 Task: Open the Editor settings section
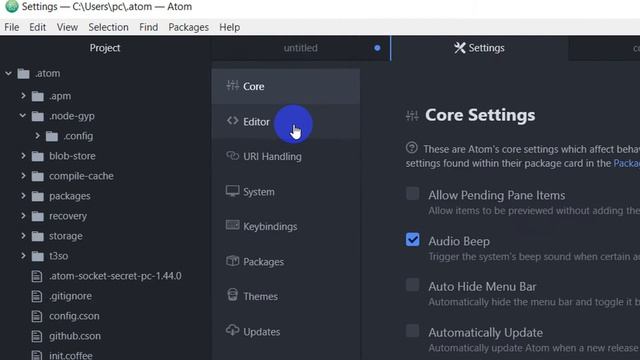pos(286,122)
